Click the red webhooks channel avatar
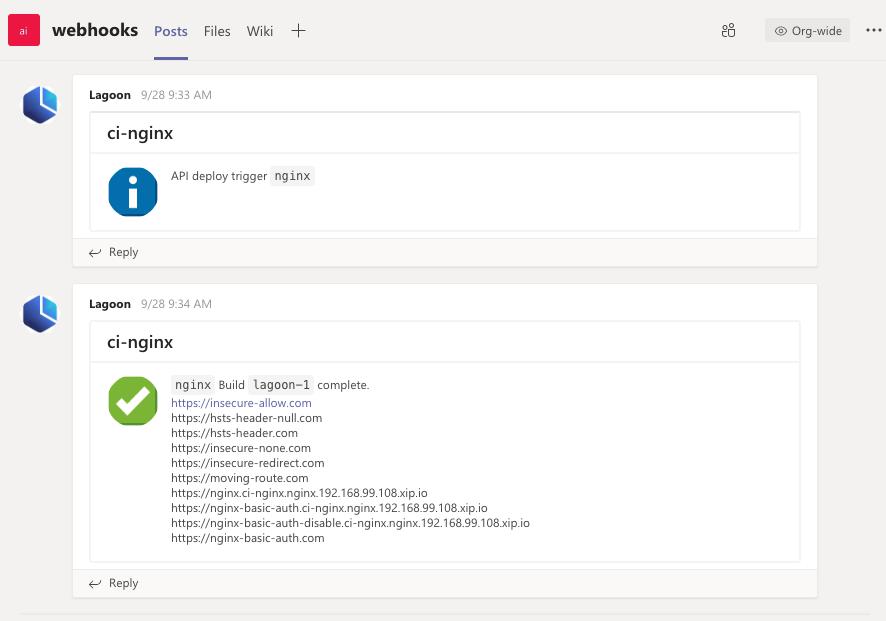The height and width of the screenshot is (621, 886). [24, 31]
